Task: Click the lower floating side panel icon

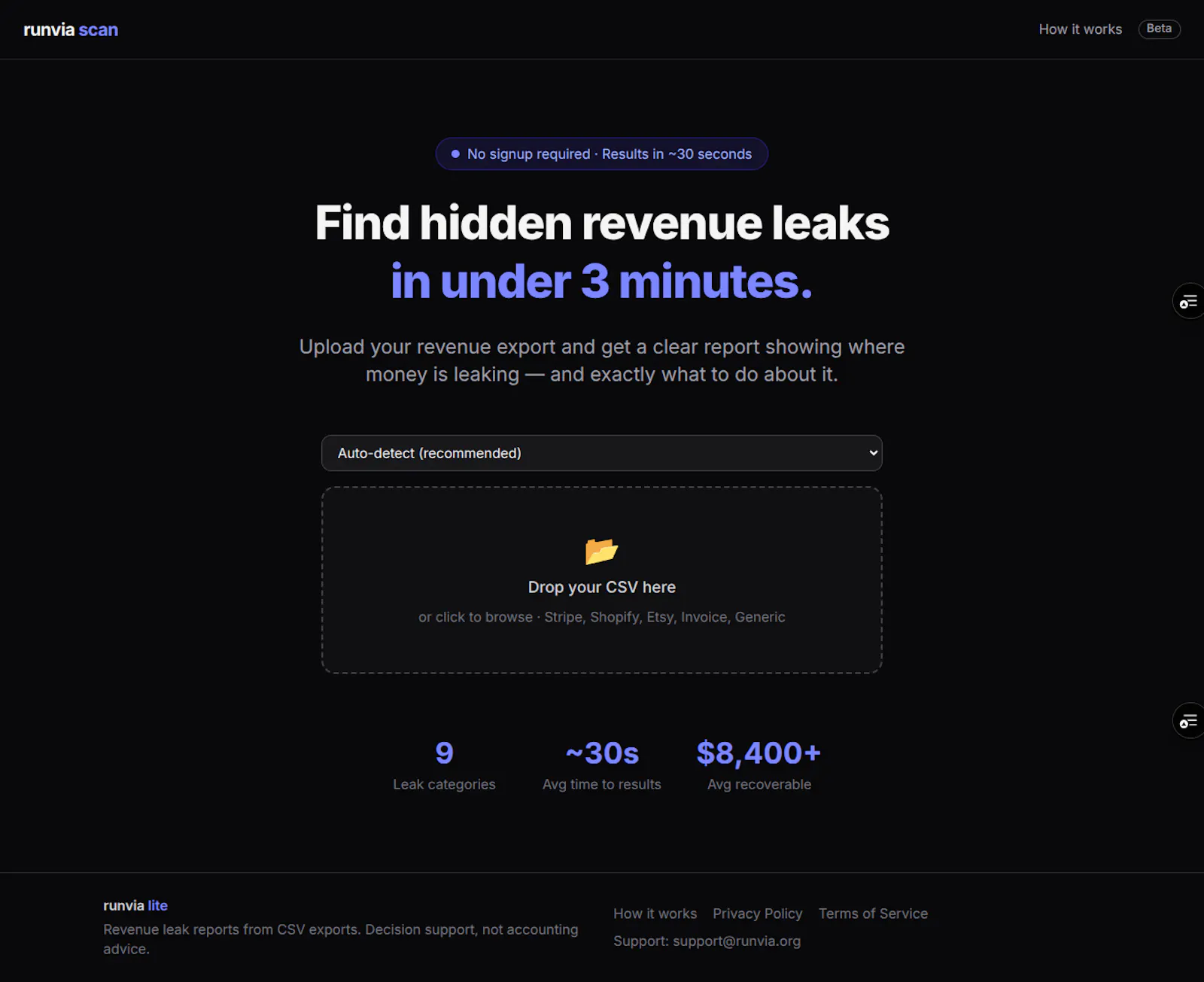Action: tap(1188, 721)
